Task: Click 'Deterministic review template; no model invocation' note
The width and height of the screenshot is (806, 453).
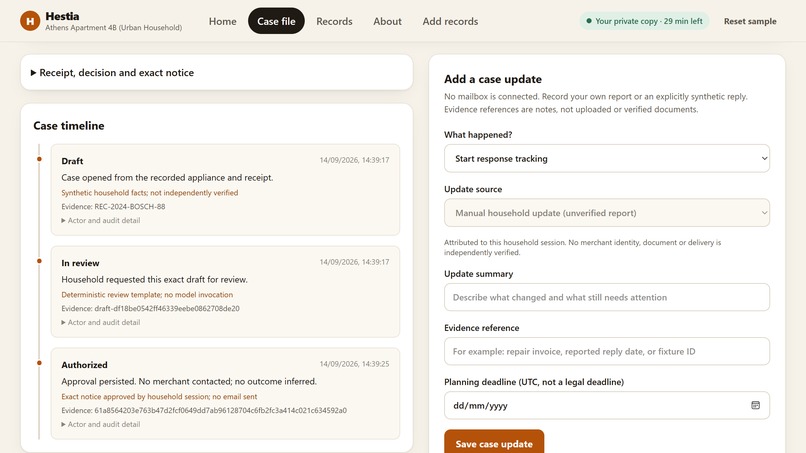Action: [147, 295]
